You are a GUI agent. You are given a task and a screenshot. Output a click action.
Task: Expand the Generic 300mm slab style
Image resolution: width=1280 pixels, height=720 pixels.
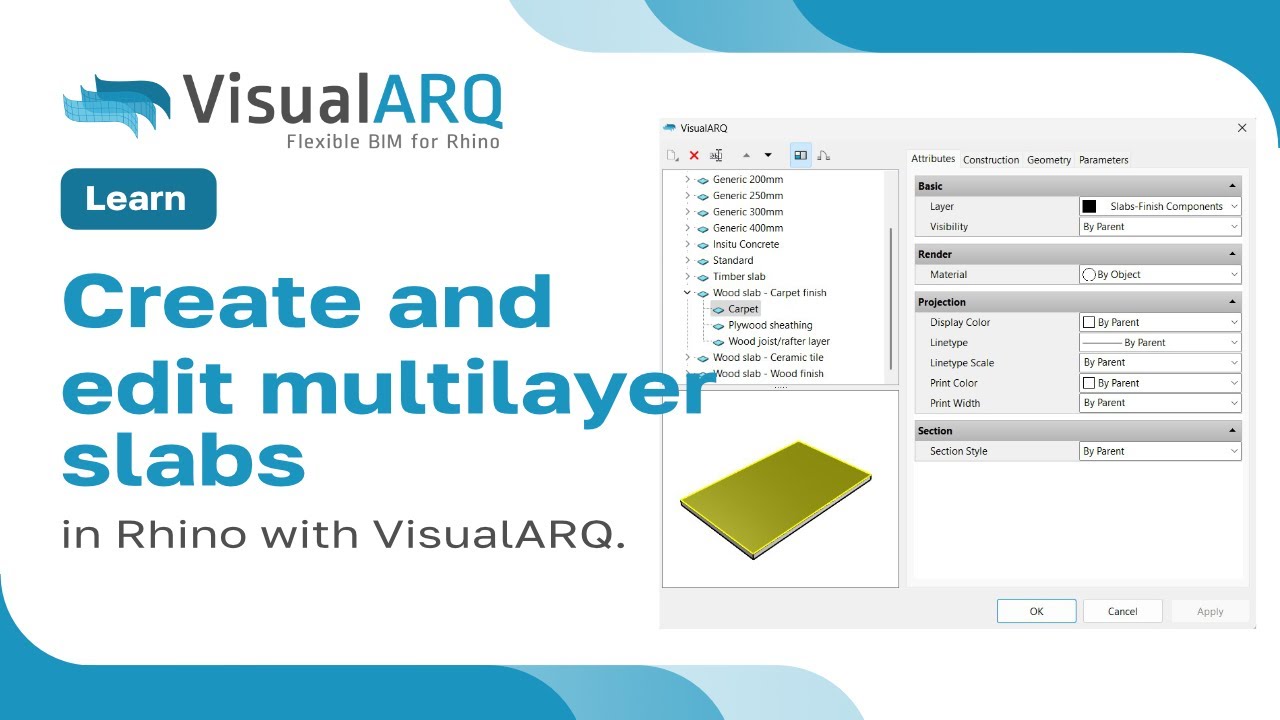click(x=687, y=212)
